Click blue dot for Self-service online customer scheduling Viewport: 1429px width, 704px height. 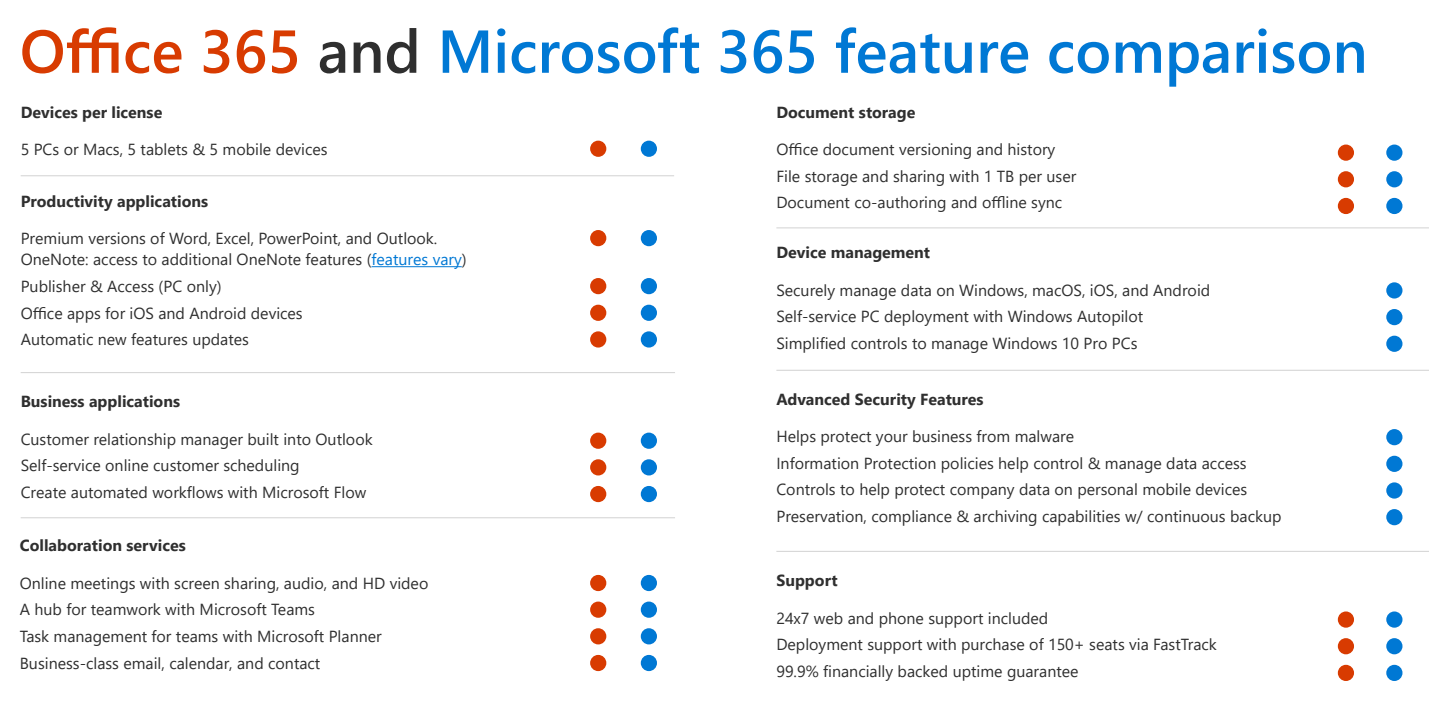pos(648,467)
